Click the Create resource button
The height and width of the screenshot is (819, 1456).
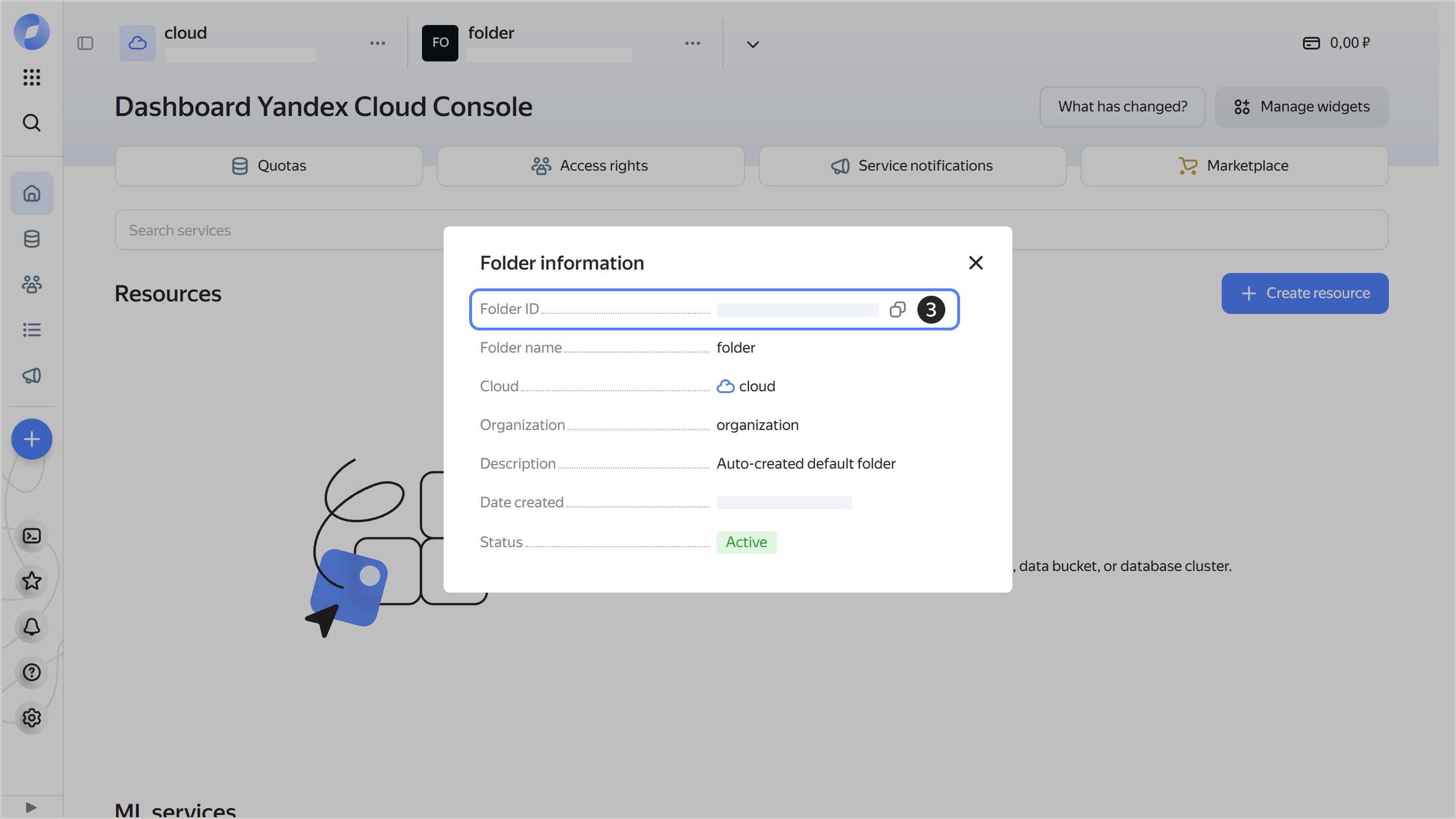click(x=1304, y=293)
